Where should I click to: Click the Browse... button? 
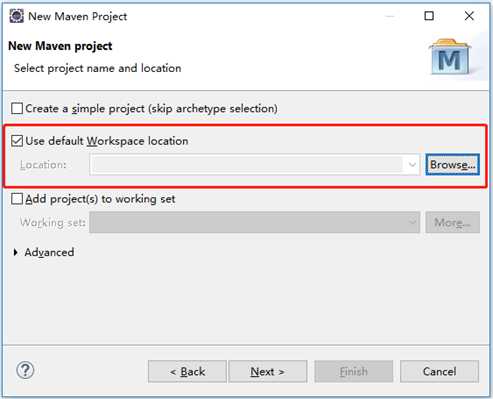point(452,164)
